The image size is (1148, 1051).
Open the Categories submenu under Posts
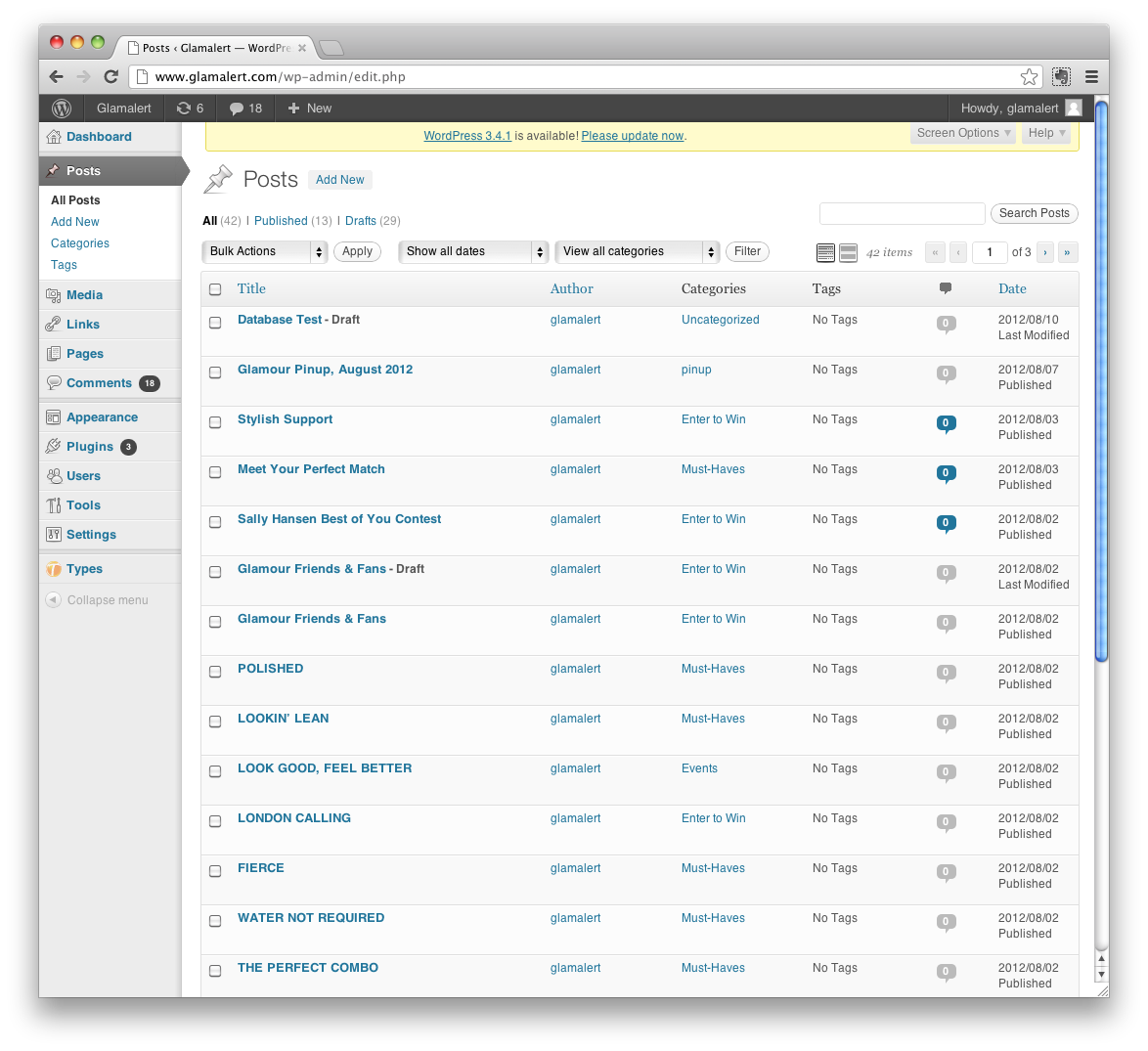tap(80, 243)
